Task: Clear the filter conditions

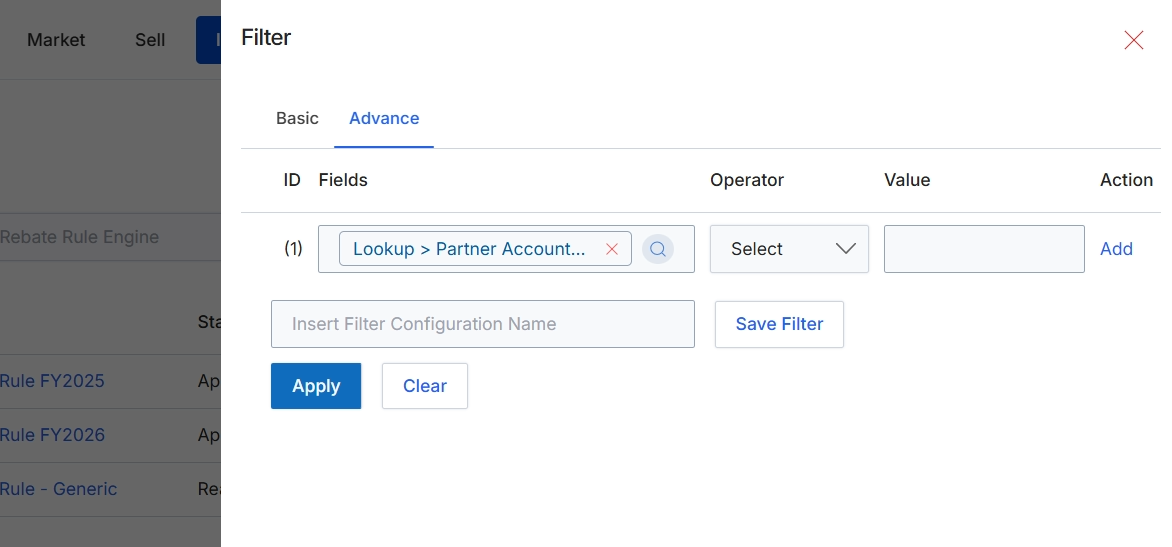Action: pyautogui.click(x=425, y=386)
